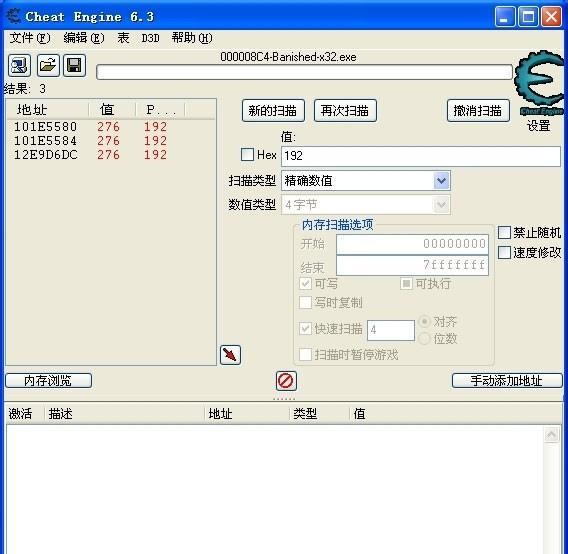Toggle the 禁止随机 checkbox
568x554 pixels.
(504, 233)
